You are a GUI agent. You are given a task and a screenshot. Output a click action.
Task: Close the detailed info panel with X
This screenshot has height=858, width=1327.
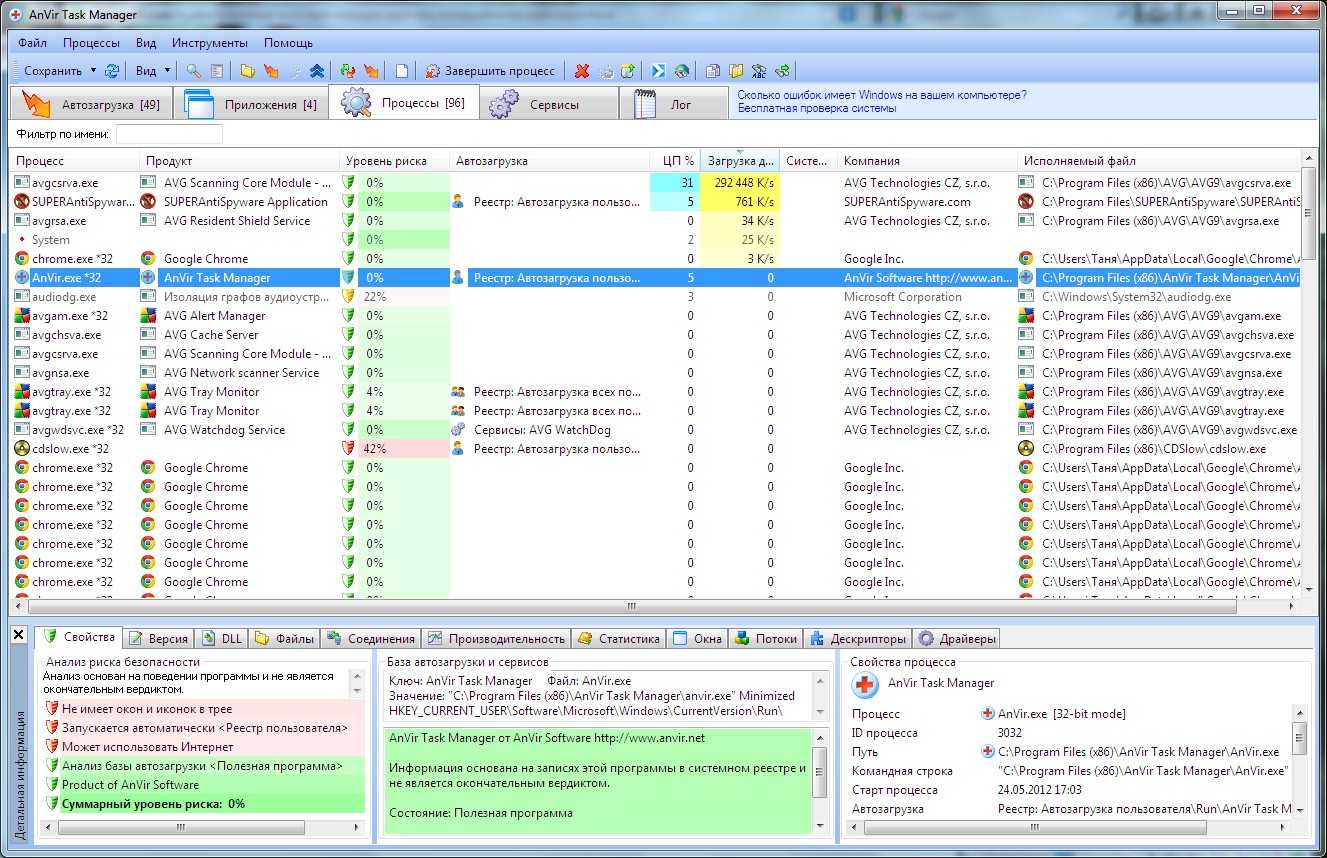[x=18, y=635]
